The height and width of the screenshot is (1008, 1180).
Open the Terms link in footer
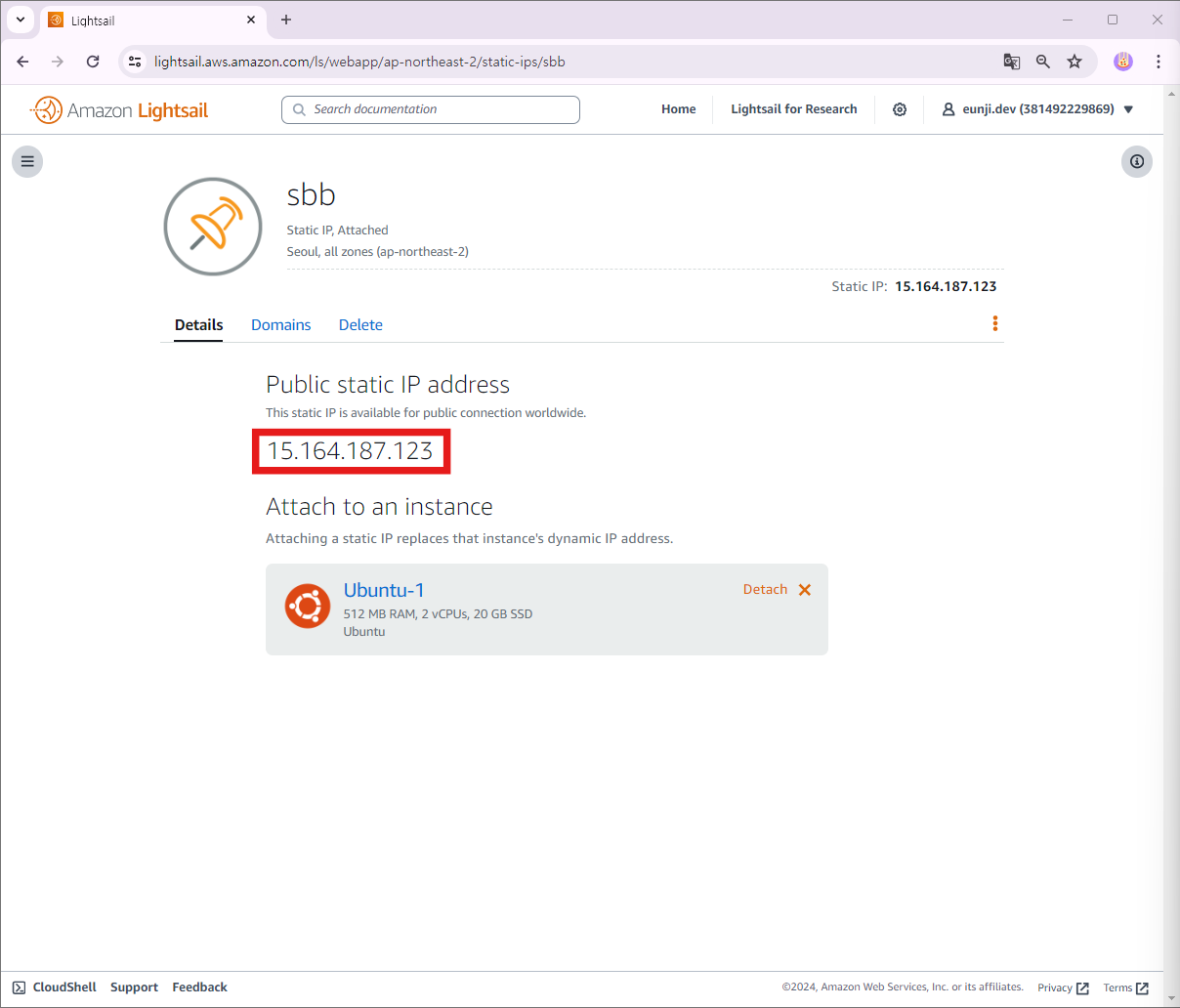click(1125, 987)
